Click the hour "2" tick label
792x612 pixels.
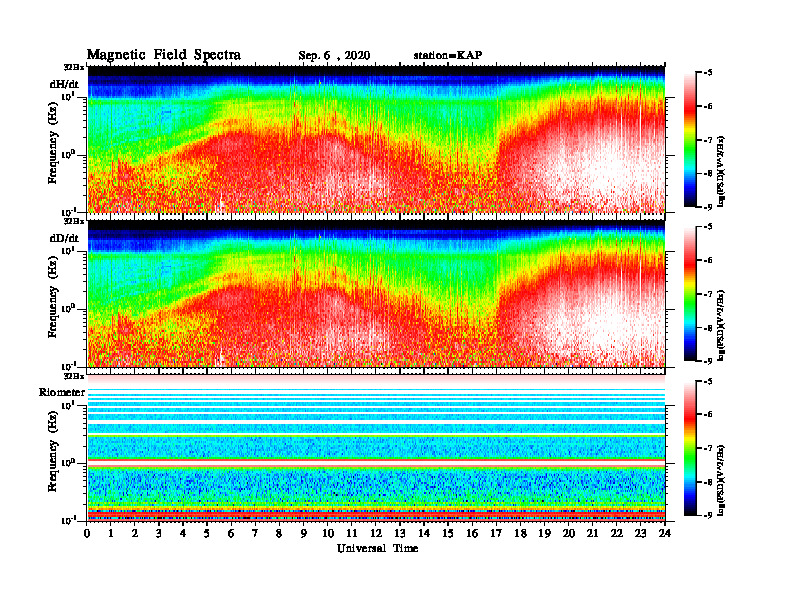(135, 534)
